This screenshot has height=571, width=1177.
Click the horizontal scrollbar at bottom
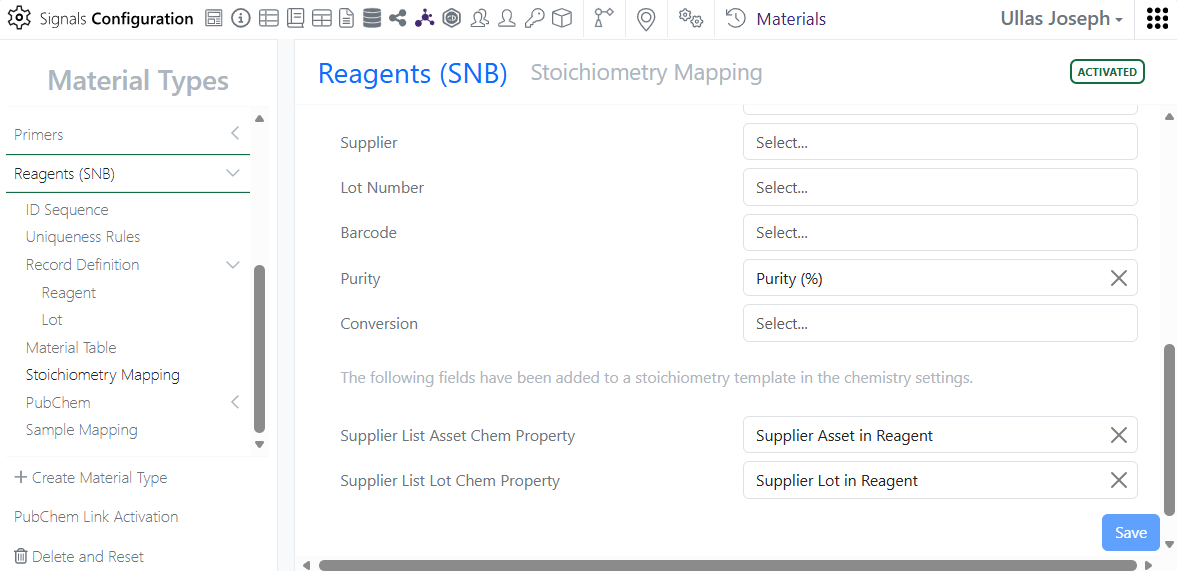pos(727,565)
